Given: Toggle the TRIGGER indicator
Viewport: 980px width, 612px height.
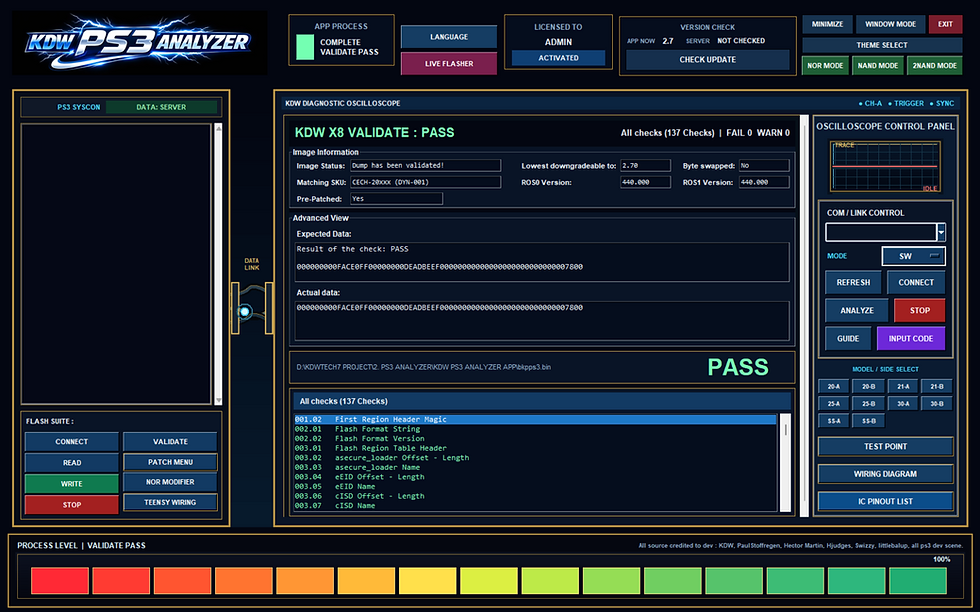Looking at the screenshot, I should [905, 104].
